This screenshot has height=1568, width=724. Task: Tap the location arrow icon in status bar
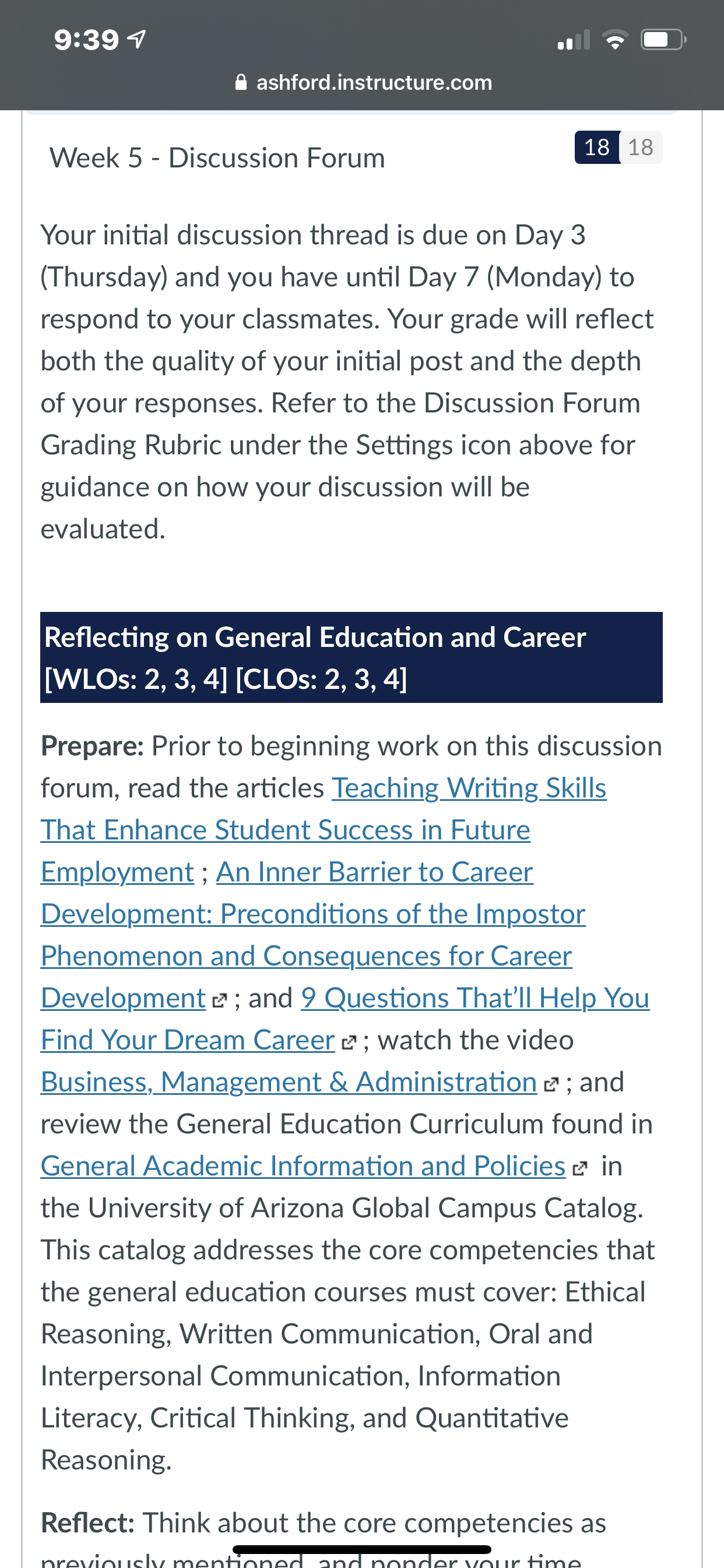[136, 40]
